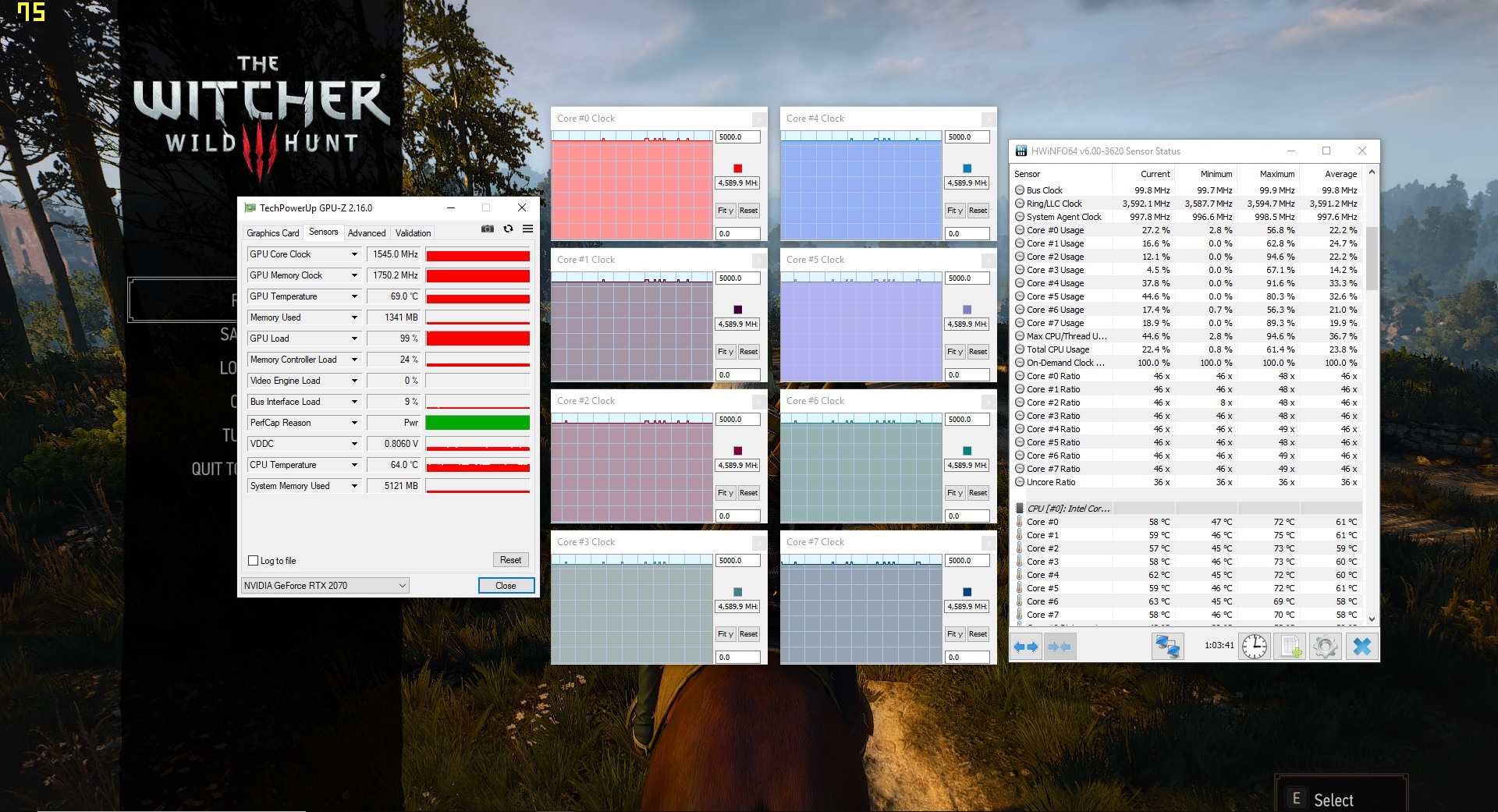The height and width of the screenshot is (812, 1498).
Task: Open HWiNFO sensor settings gear
Action: click(1325, 647)
